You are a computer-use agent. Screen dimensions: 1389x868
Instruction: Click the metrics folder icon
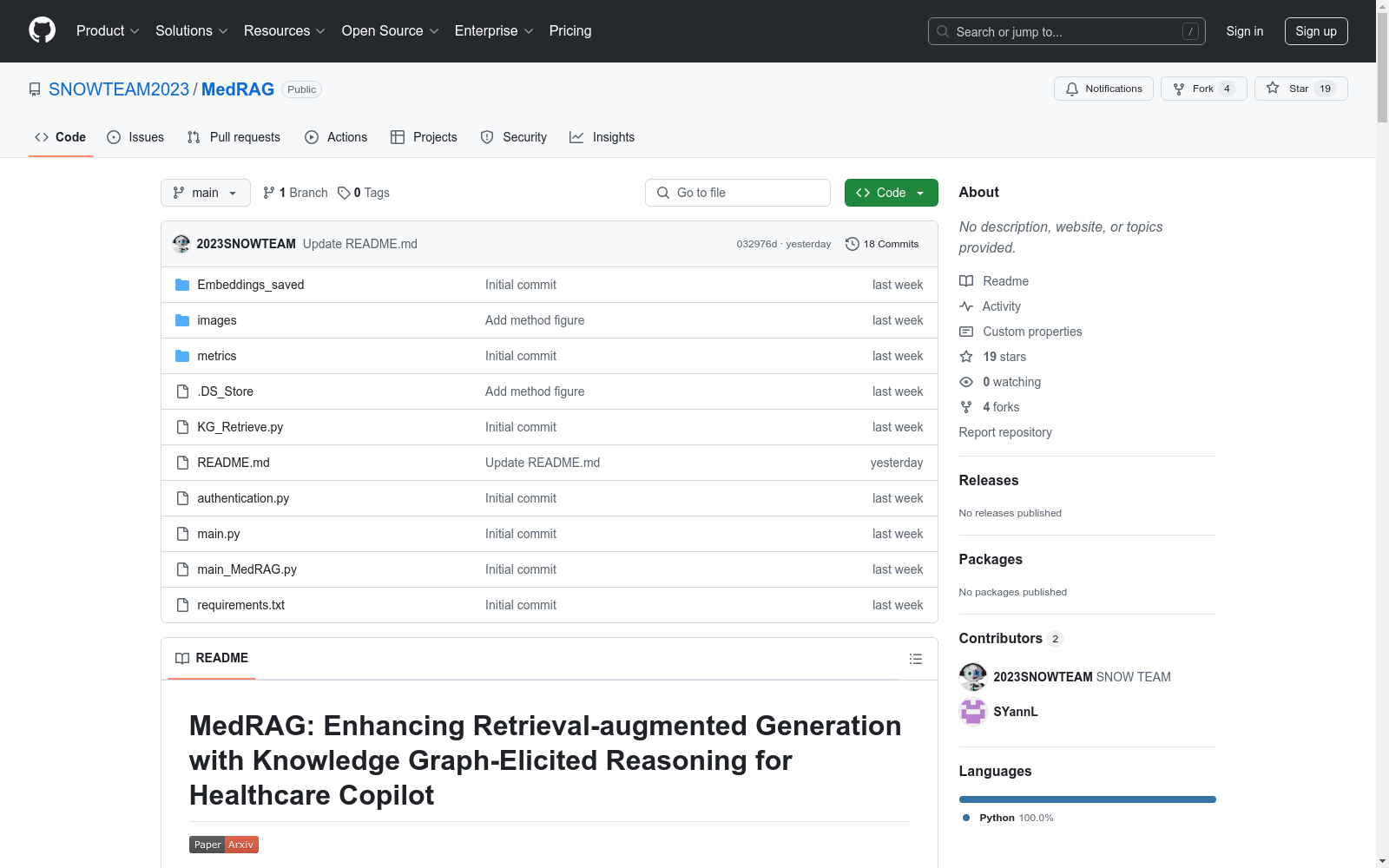(182, 356)
